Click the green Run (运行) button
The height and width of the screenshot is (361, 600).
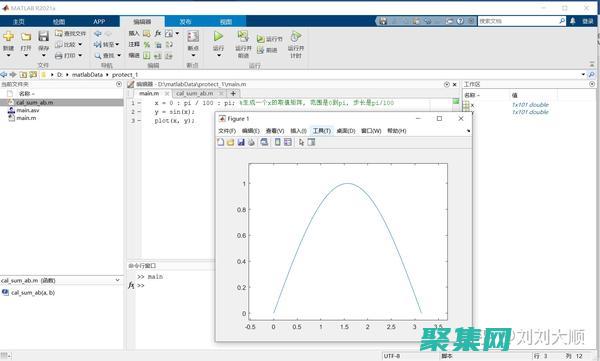(x=218, y=36)
